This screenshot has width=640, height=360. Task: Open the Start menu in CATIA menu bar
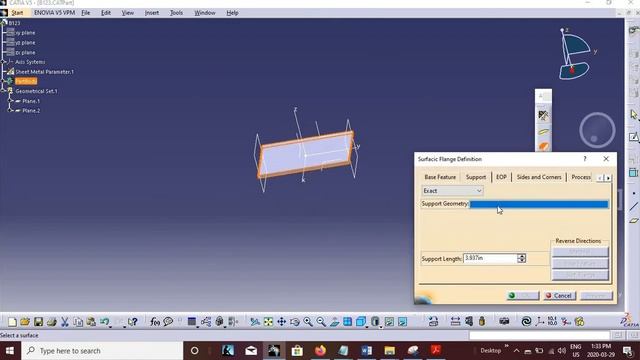point(17,13)
